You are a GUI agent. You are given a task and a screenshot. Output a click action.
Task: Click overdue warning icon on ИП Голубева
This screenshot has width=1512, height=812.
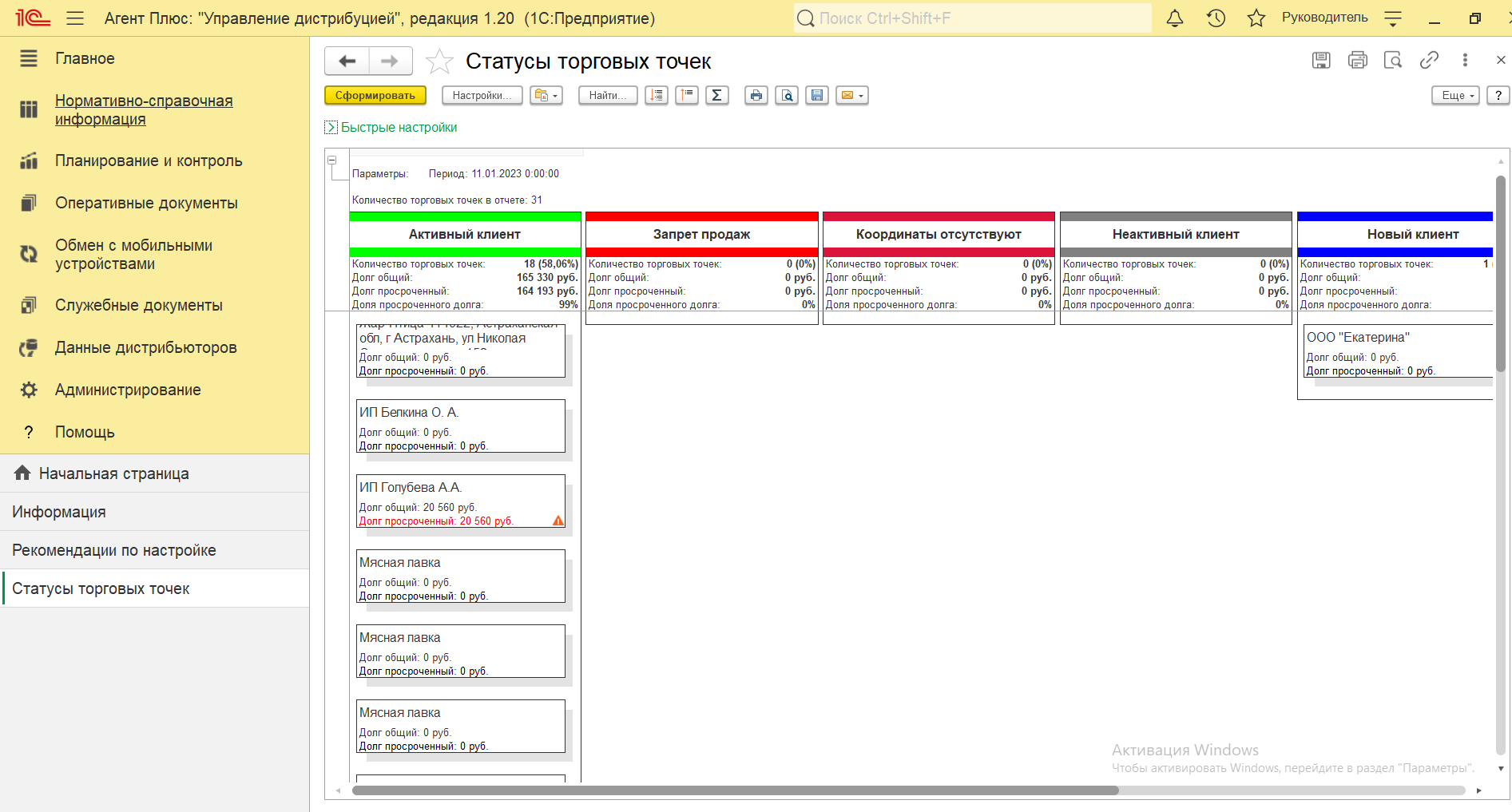point(558,521)
